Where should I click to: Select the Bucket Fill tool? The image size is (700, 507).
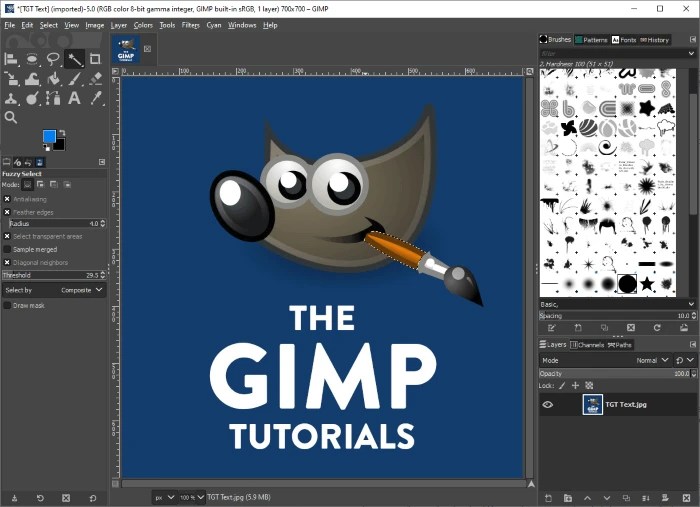(x=53, y=79)
